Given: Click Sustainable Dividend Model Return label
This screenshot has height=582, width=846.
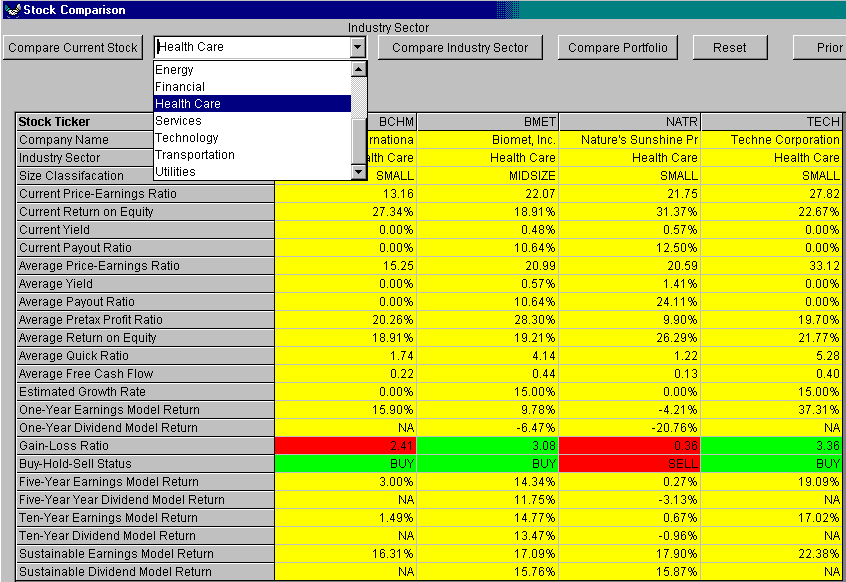Looking at the screenshot, I should pos(145,571).
